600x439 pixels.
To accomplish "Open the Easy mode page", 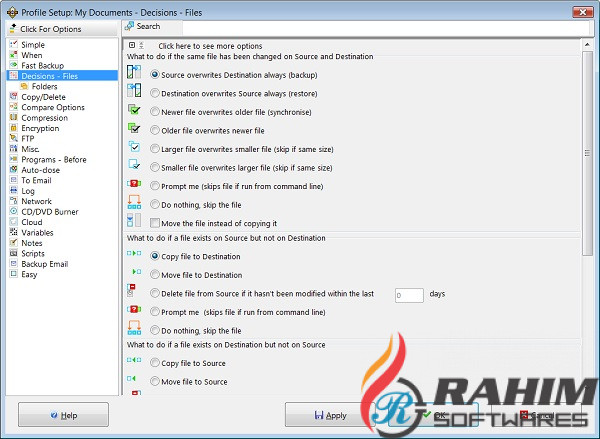I will point(29,274).
